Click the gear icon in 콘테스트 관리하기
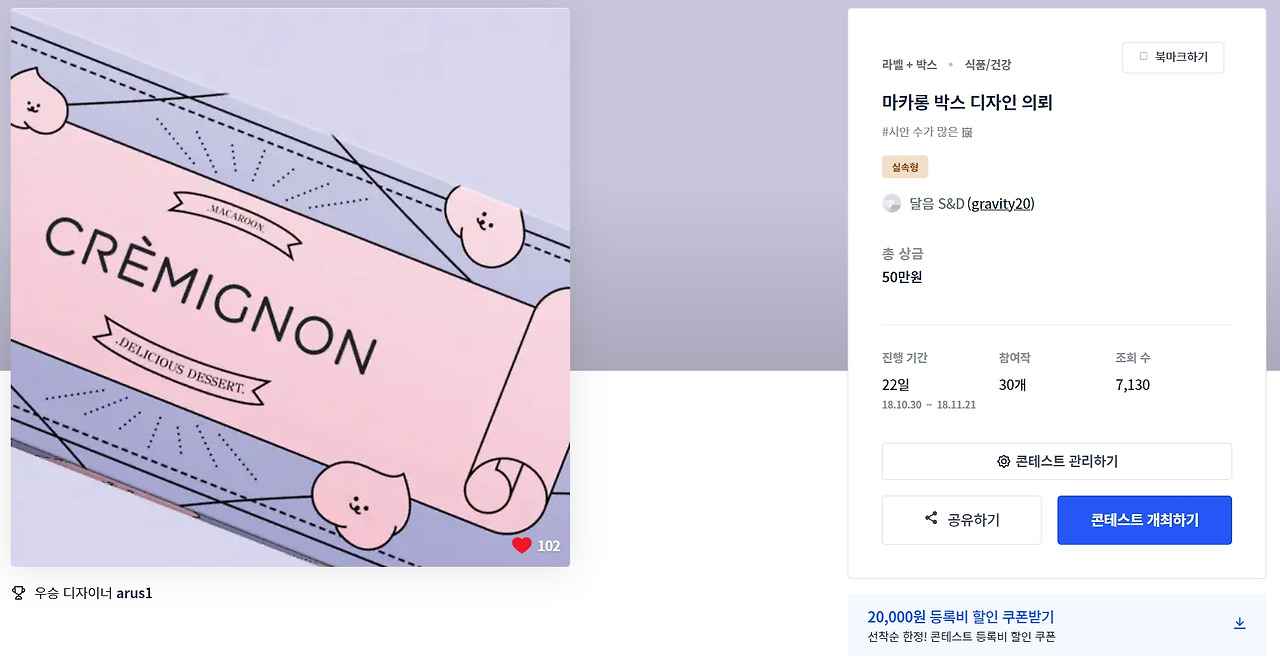The image size is (1280, 661). coord(1003,462)
